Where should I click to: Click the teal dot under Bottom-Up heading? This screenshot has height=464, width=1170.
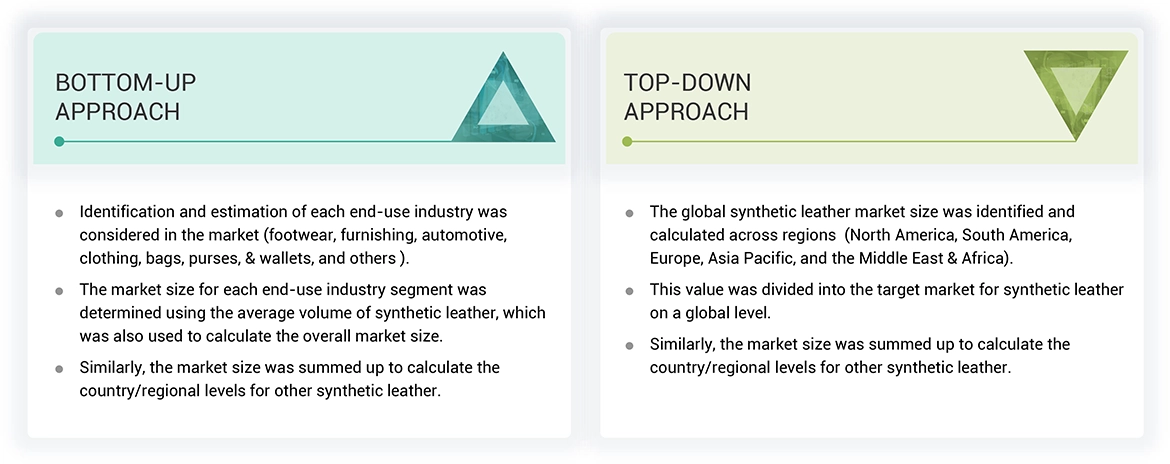pos(59,142)
